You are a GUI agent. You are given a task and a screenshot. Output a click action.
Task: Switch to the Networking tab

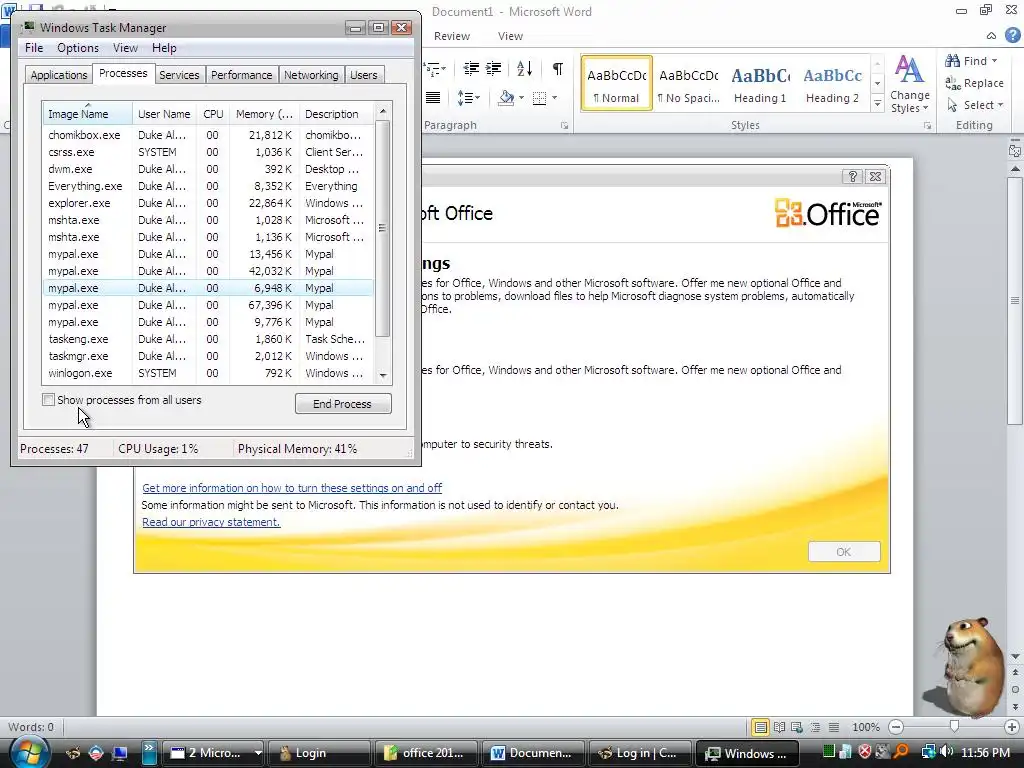tap(311, 75)
